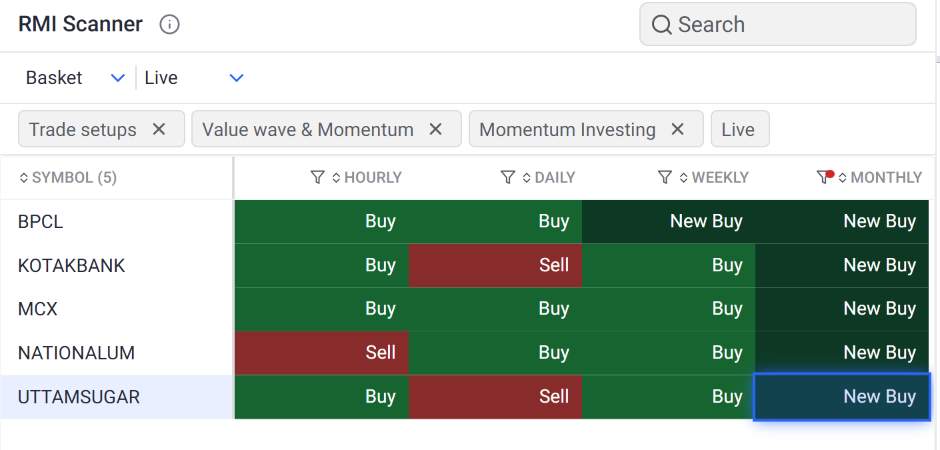Select the Live filter chip
Screen dimensions: 940x450
pos(739,130)
